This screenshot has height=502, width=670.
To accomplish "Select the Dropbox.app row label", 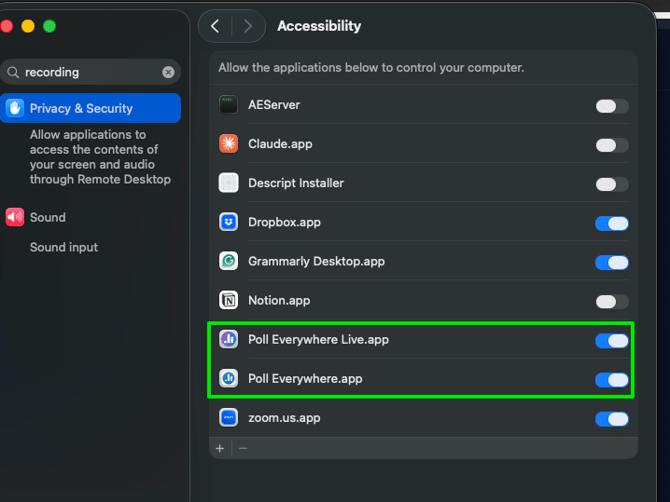I will [285, 222].
